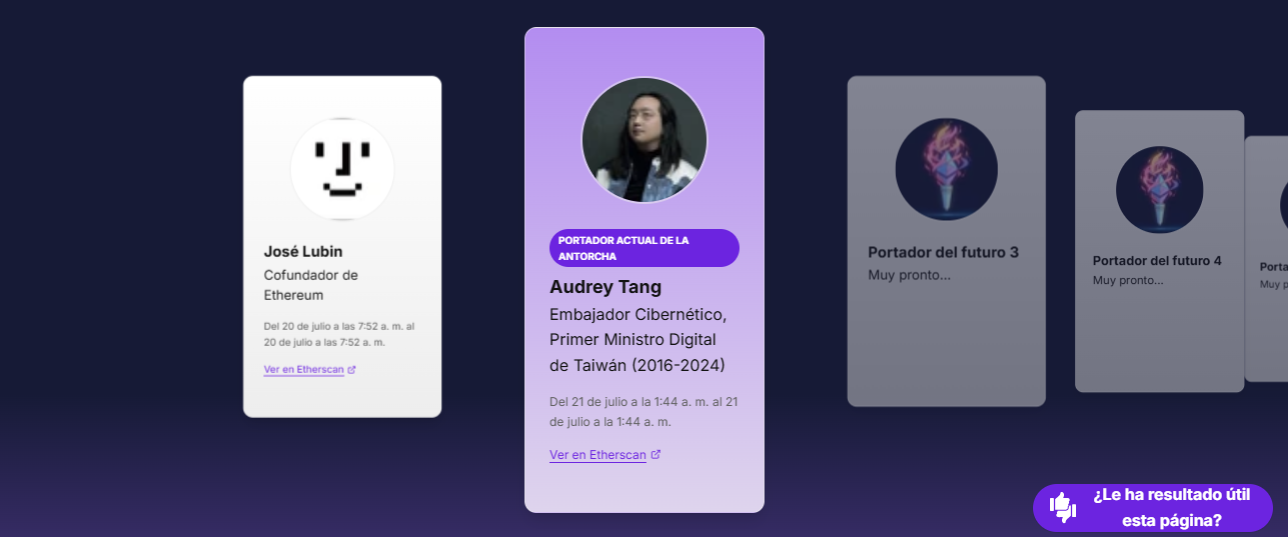Click 'Muy pronto...' text under Portador del futuro 3

909,275
